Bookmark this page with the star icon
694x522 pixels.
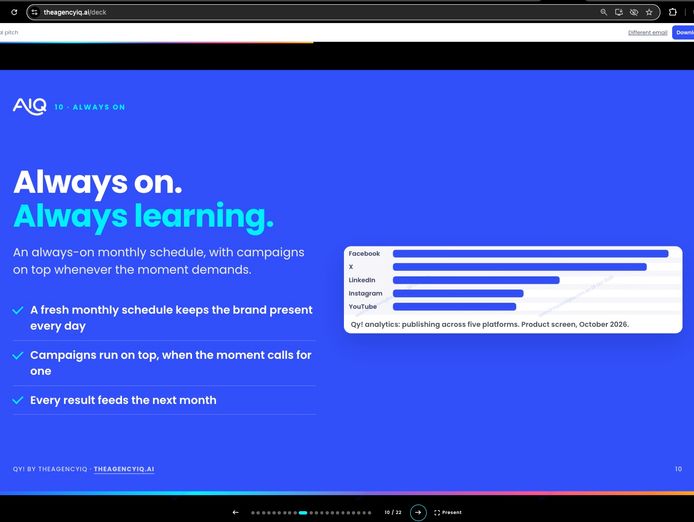(649, 12)
